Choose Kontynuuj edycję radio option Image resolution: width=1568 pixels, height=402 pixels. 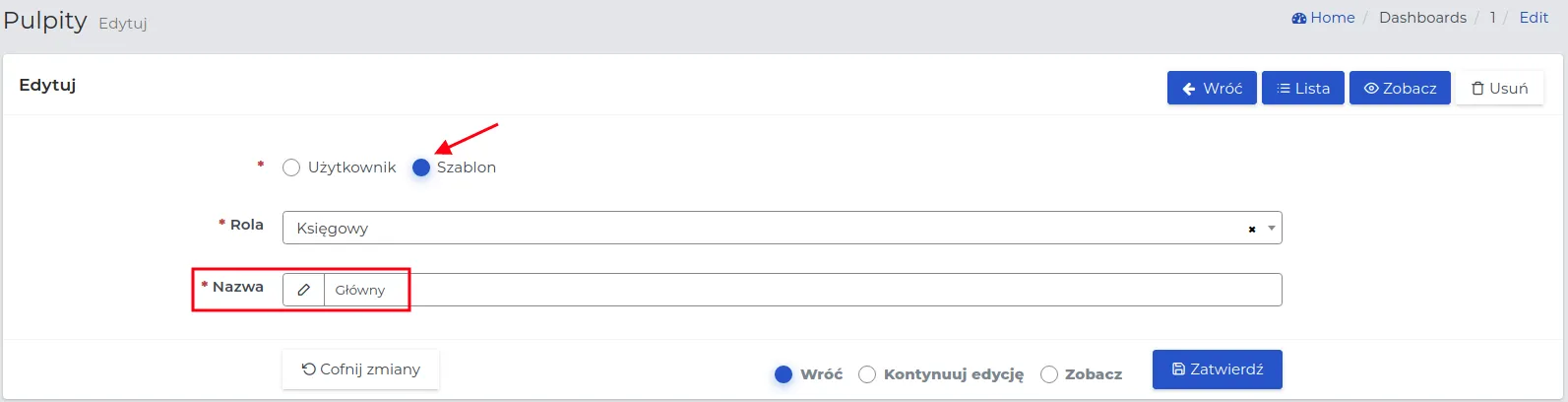point(867,374)
